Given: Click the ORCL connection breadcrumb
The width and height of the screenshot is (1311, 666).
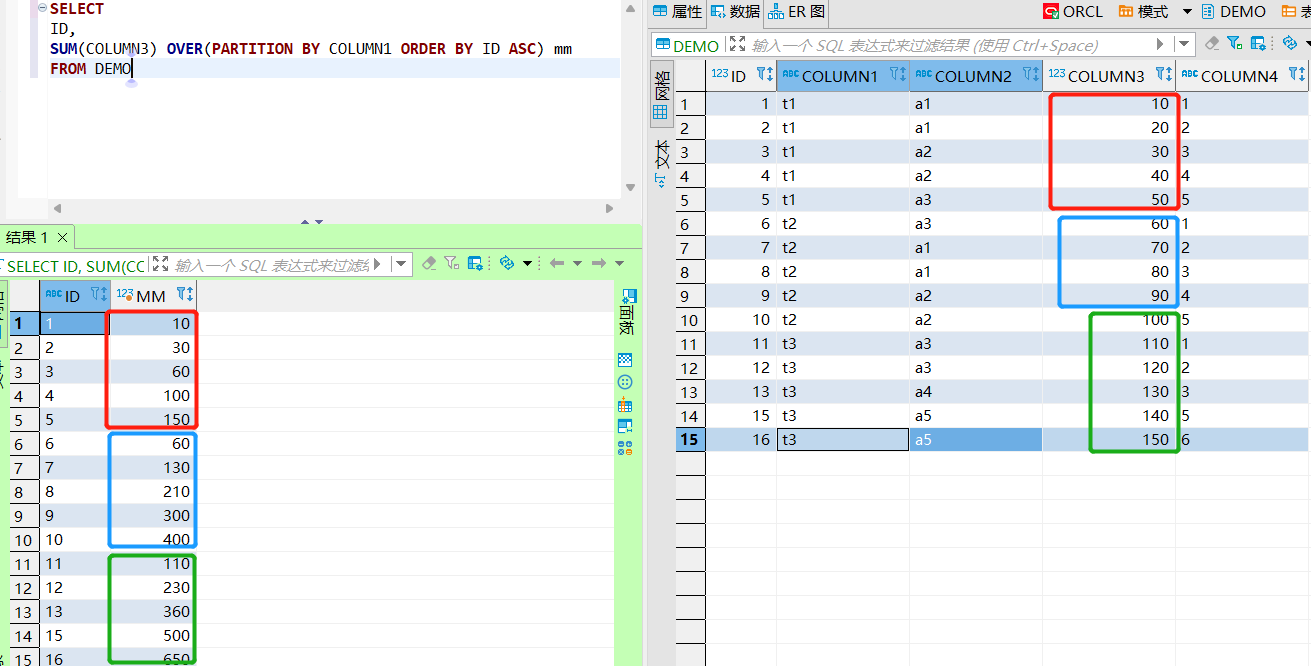Looking at the screenshot, I should (1073, 12).
